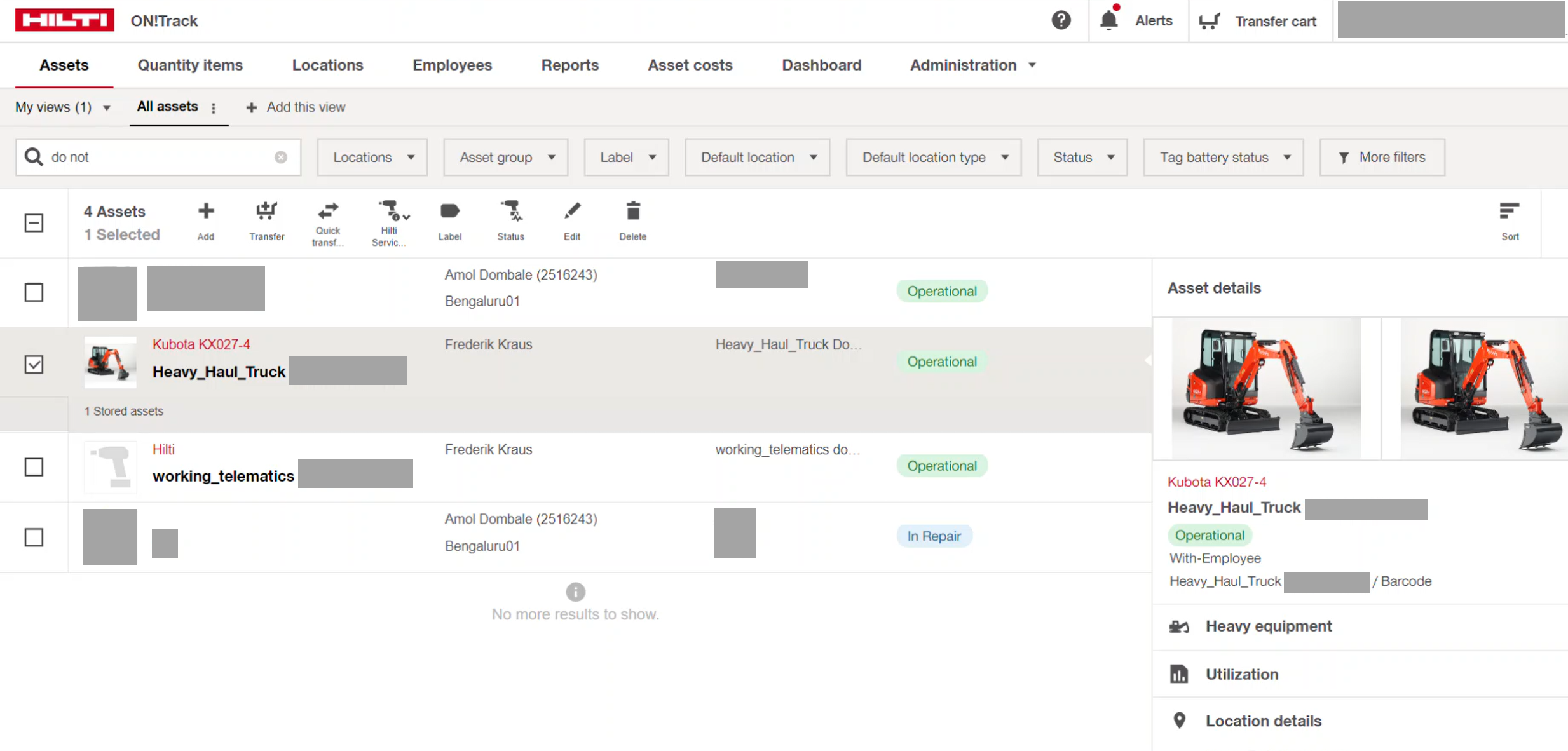Open the Default location type dropdown
This screenshot has height=751, width=1568.
coord(933,157)
